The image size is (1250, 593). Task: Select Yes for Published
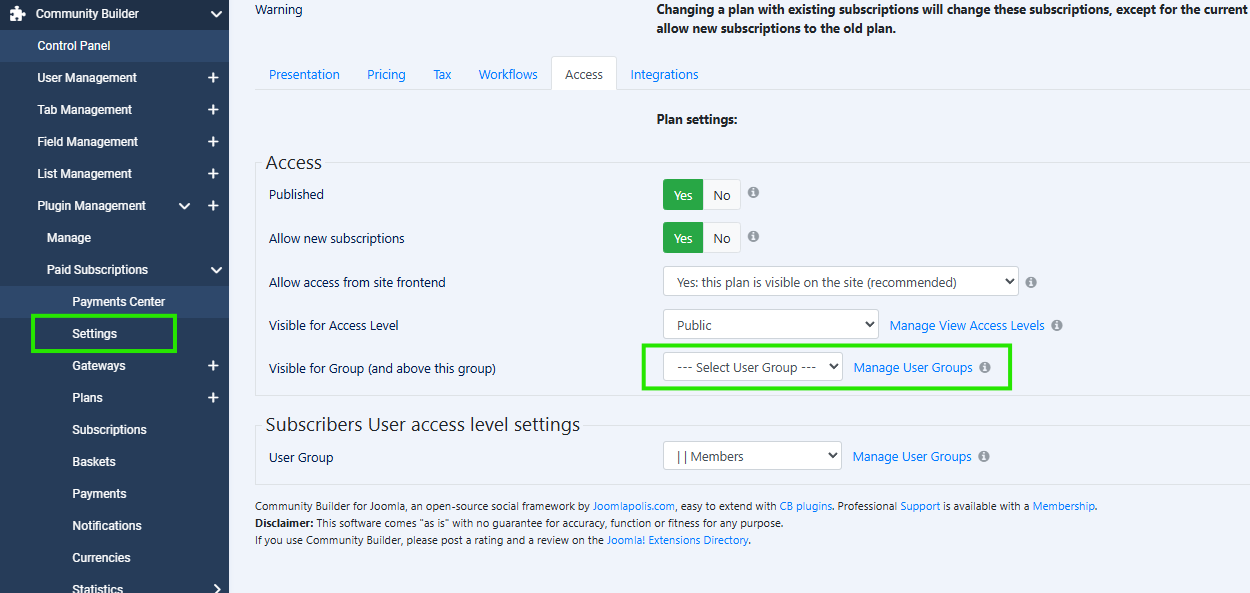(683, 195)
